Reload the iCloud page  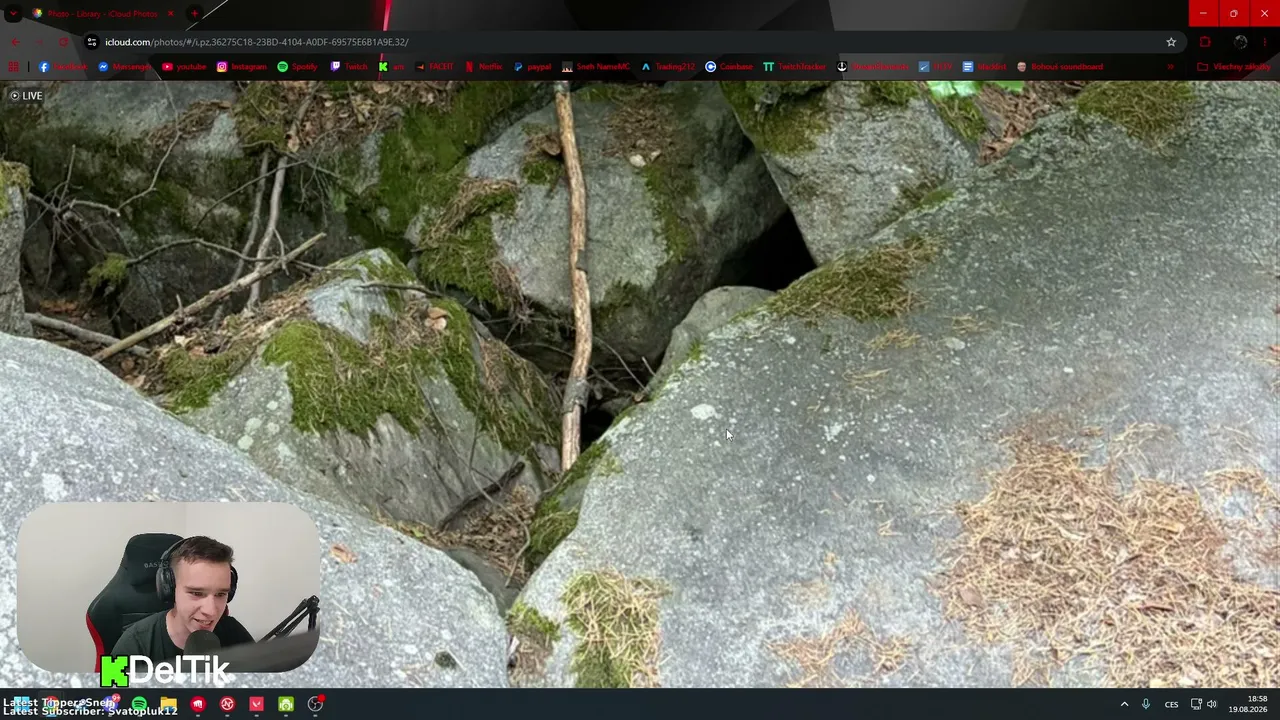tap(63, 42)
